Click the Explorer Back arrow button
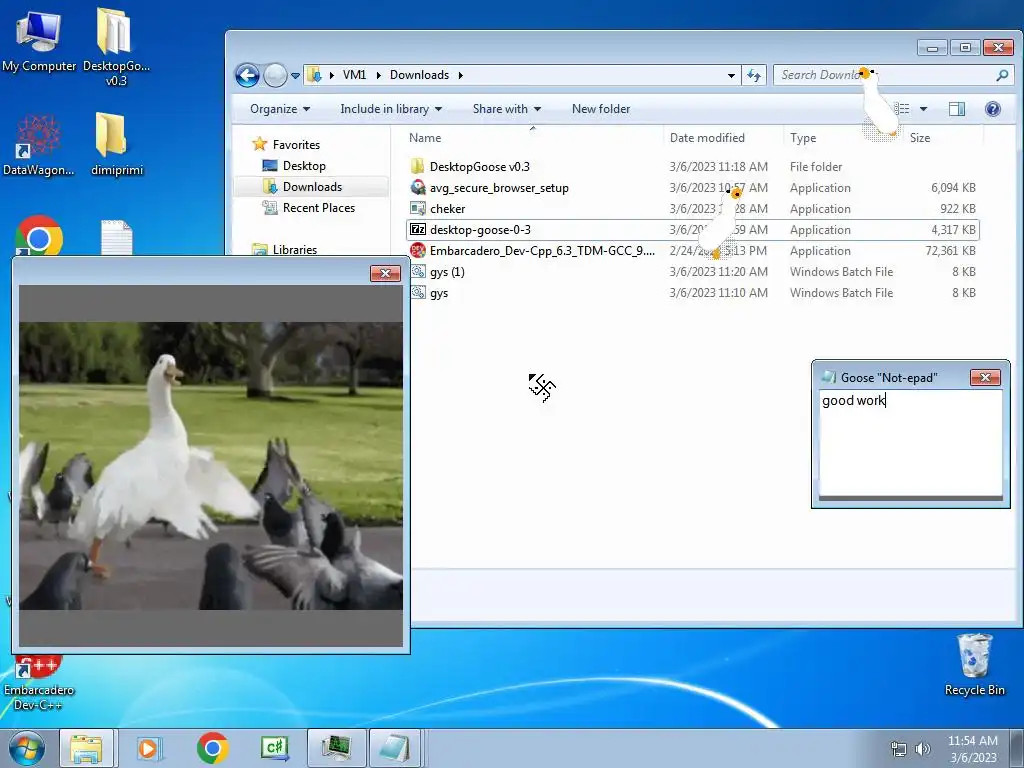Screen dimensions: 1024x768 coord(247,76)
